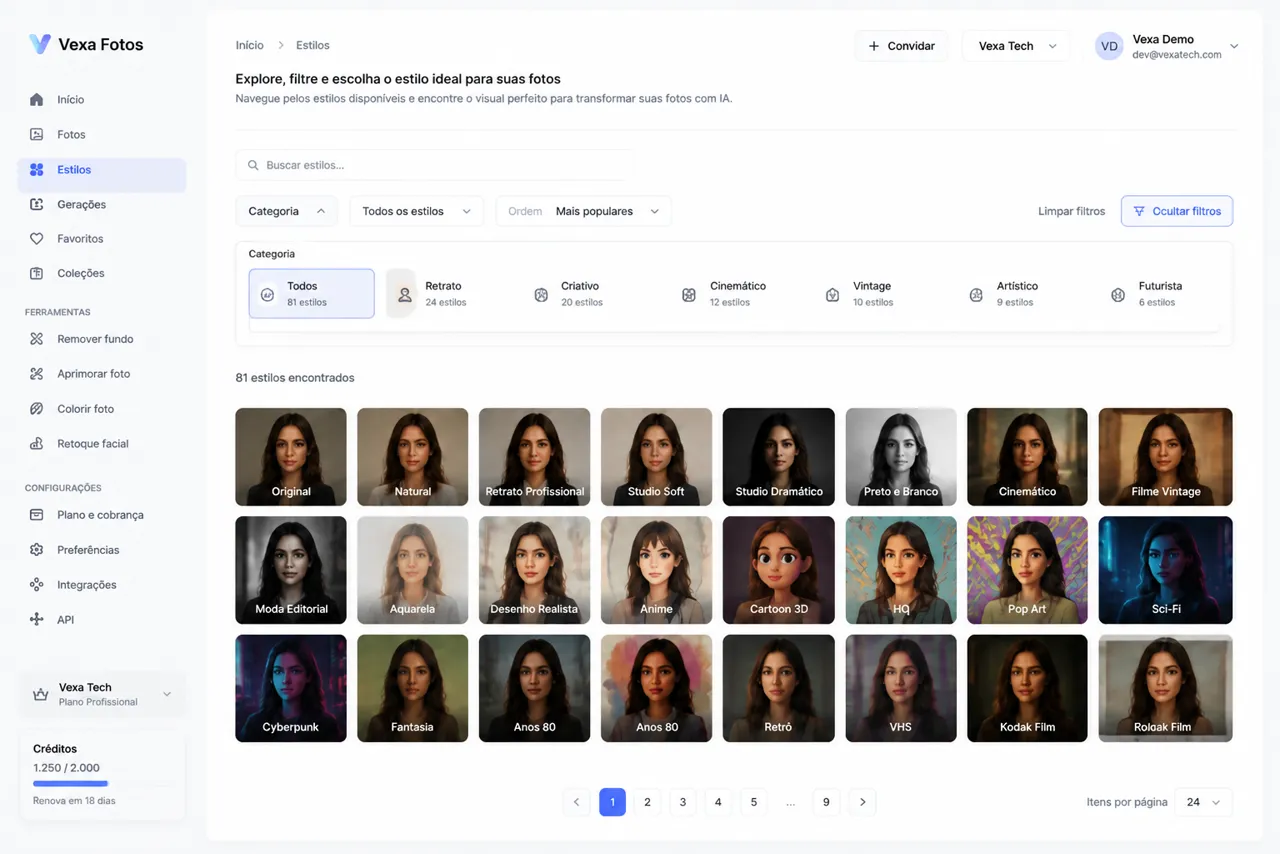The height and width of the screenshot is (854, 1280).
Task: Click the VD avatar in the header
Action: (1109, 46)
